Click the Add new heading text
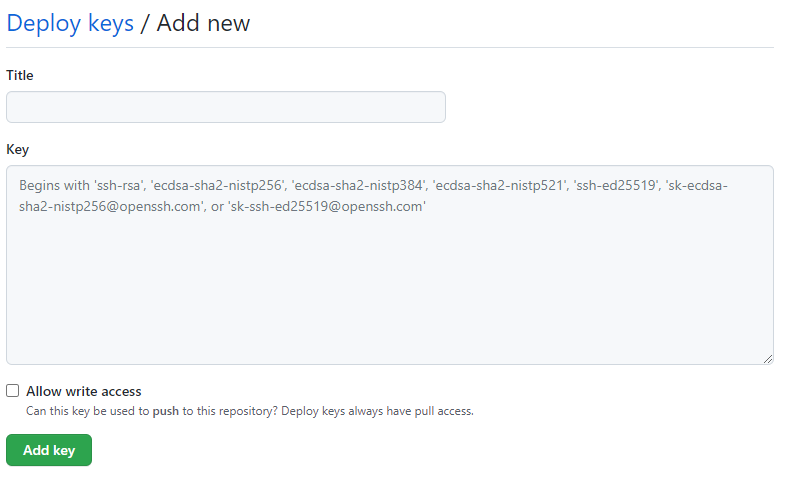The width and height of the screenshot is (786, 481). tap(203, 24)
